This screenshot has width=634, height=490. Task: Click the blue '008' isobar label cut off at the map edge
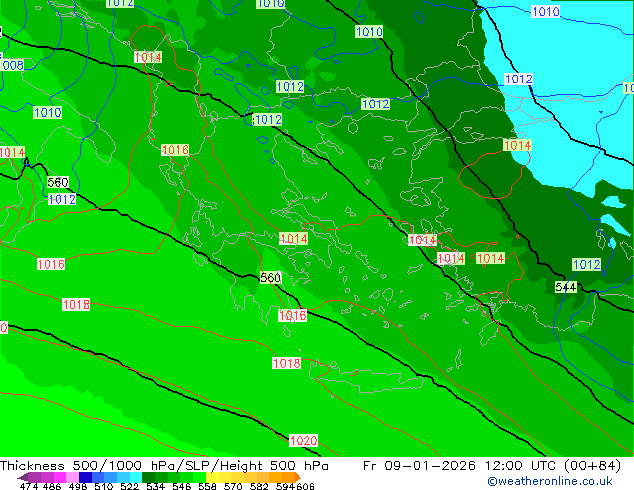pyautogui.click(x=12, y=65)
